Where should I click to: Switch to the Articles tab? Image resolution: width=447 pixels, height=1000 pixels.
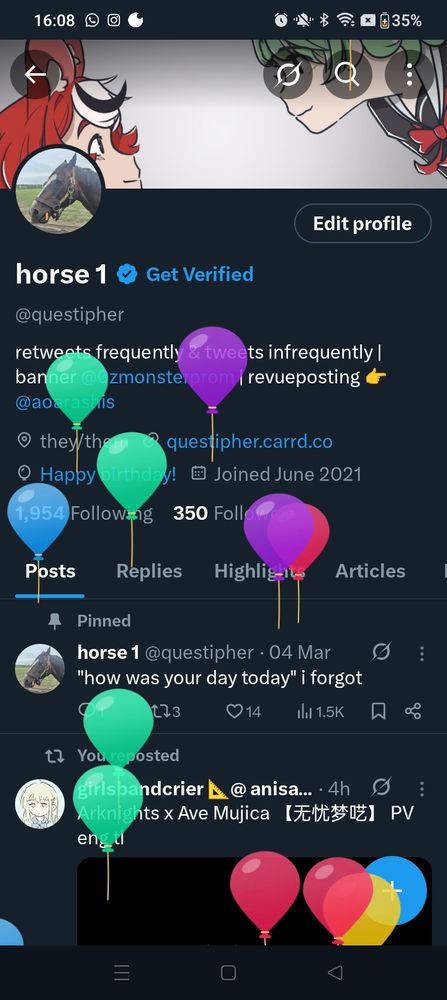click(x=370, y=571)
